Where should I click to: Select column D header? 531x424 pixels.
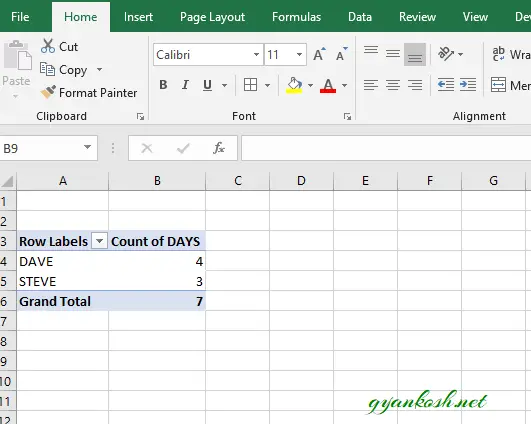pyautogui.click(x=301, y=181)
